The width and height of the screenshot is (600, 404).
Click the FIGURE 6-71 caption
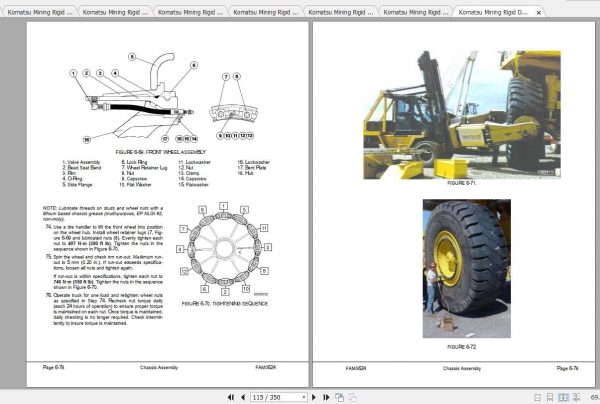click(x=461, y=183)
